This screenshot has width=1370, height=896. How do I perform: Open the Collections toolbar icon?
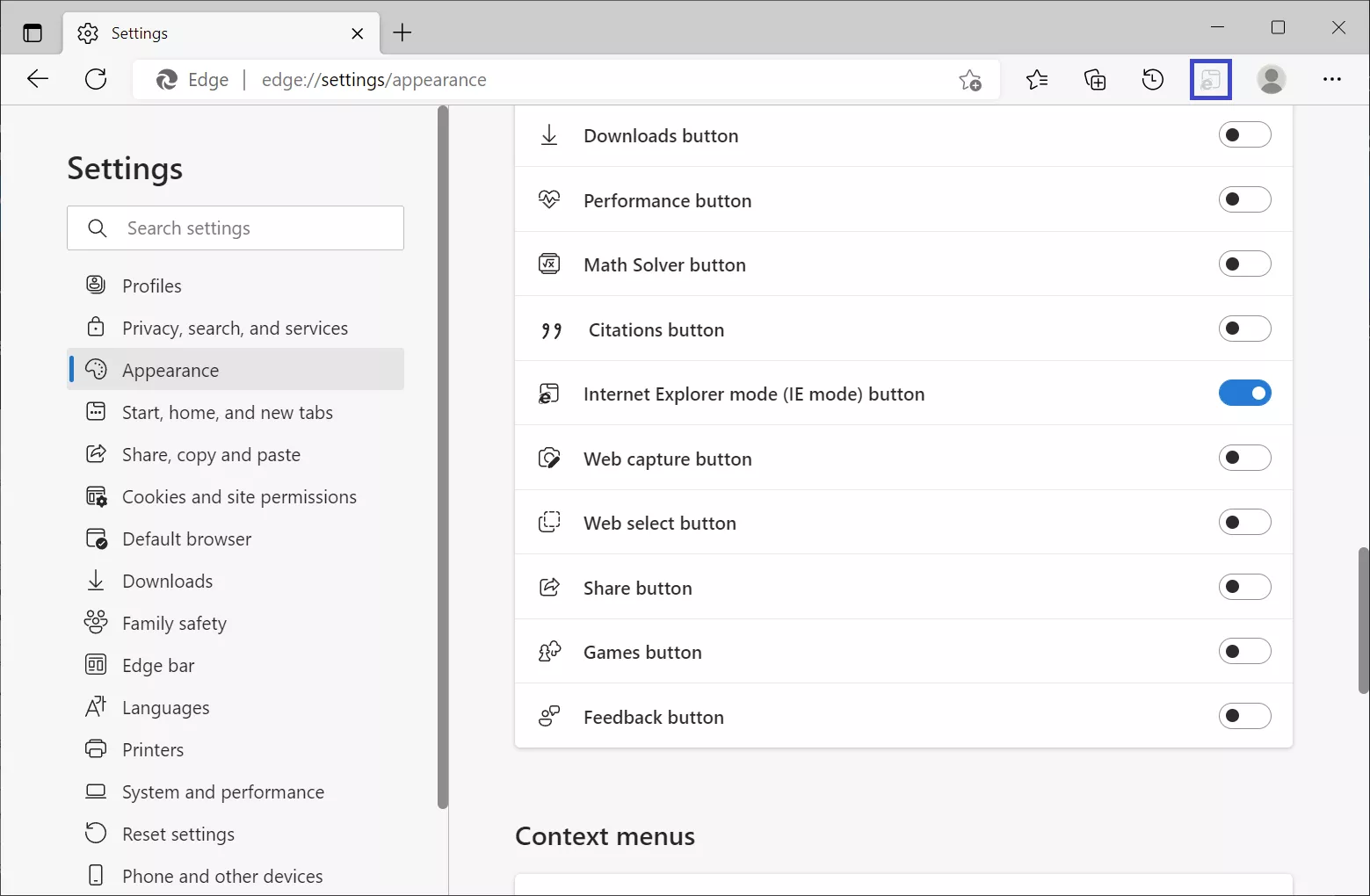[x=1095, y=80]
